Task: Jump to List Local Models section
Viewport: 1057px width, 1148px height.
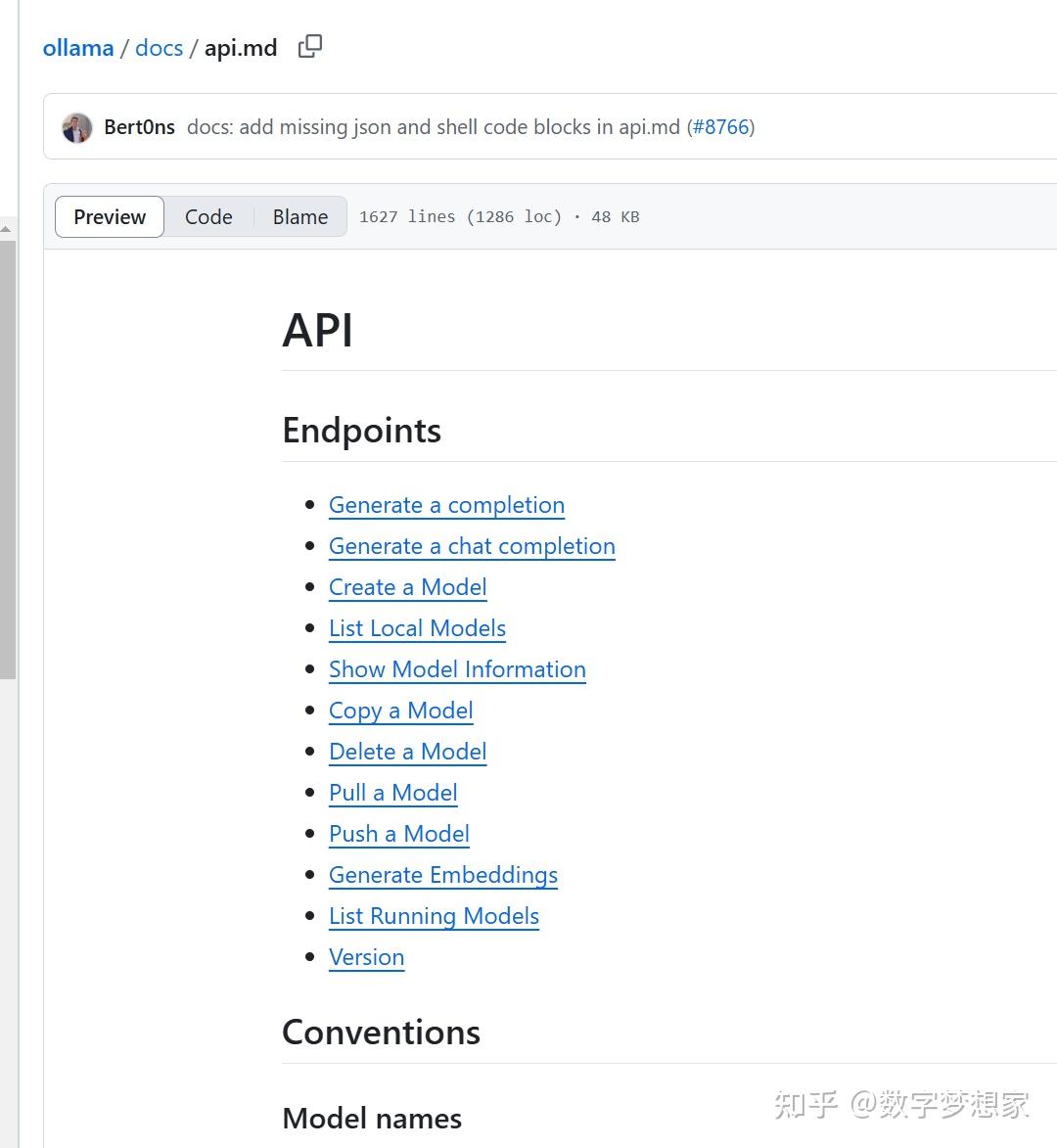Action: click(x=417, y=628)
